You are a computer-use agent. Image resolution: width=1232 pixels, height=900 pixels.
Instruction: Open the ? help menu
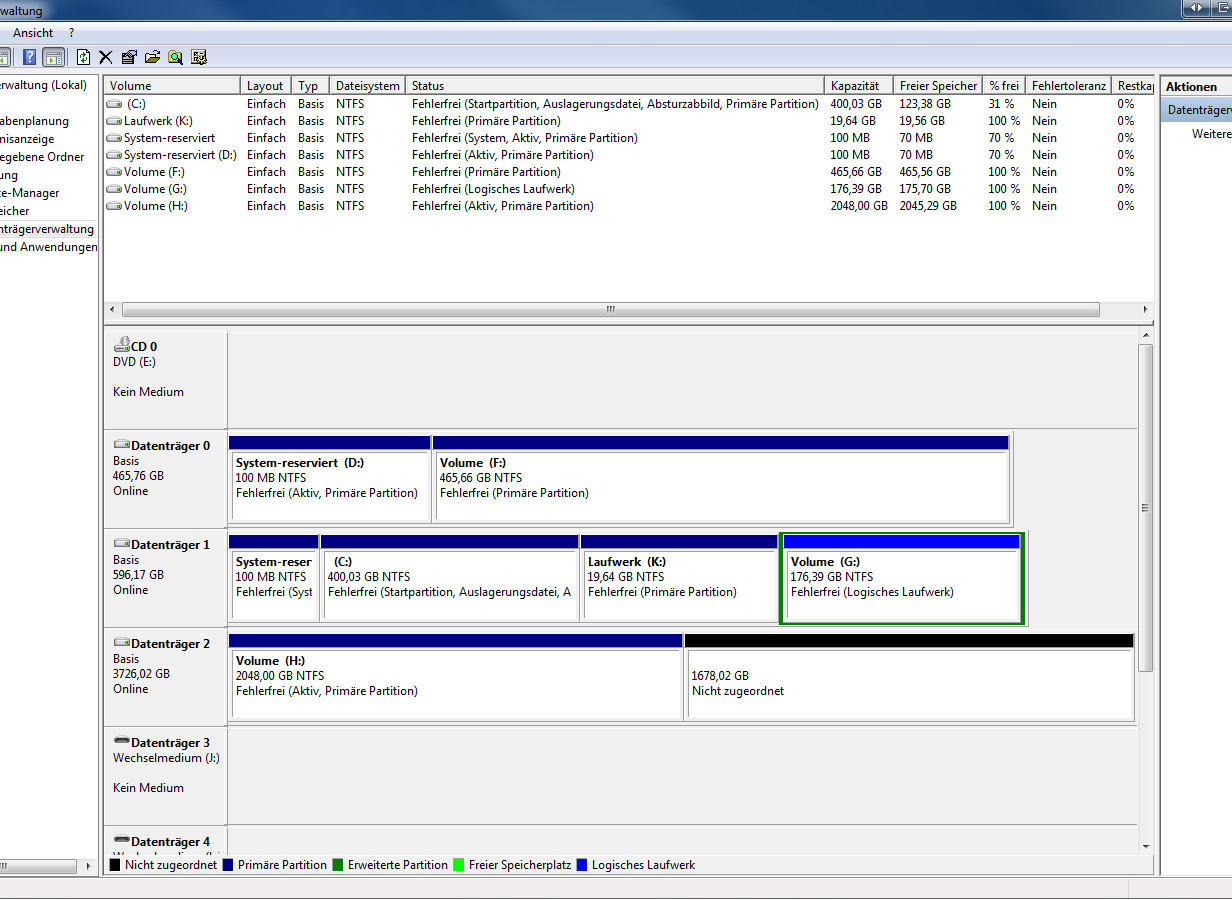[71, 33]
